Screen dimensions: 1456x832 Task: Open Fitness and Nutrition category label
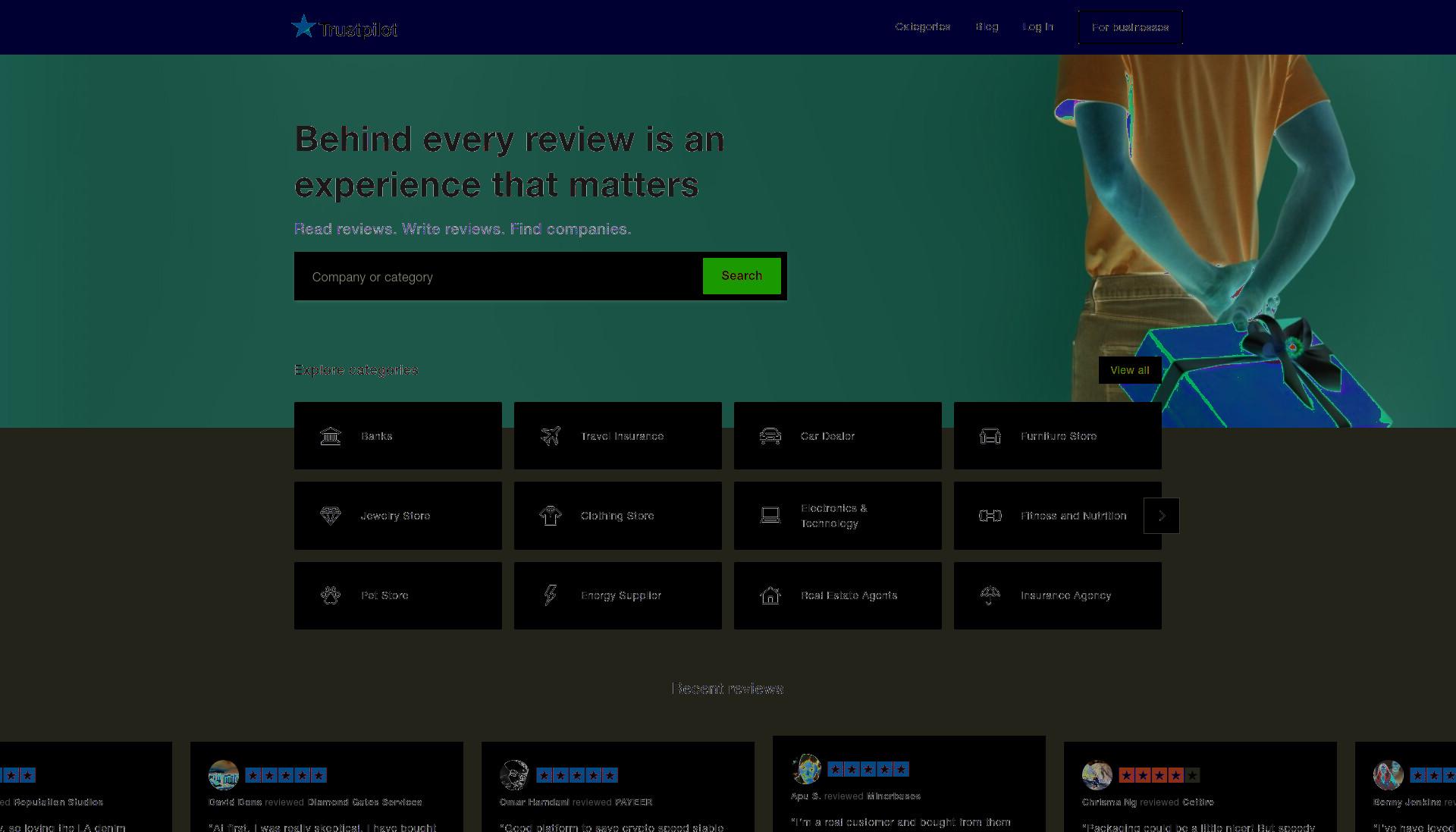tap(1073, 516)
